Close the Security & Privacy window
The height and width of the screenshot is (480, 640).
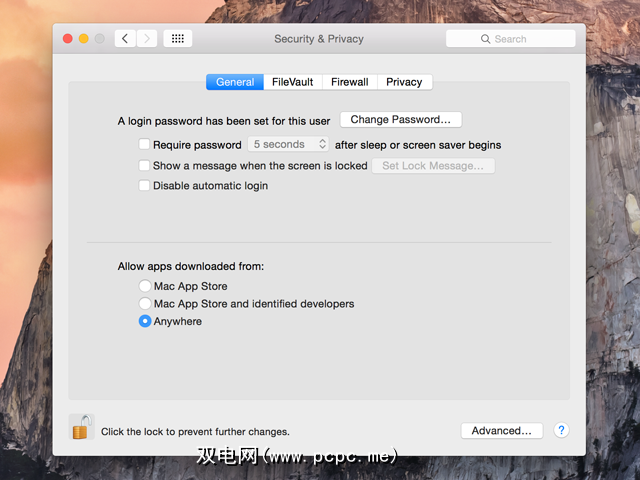coord(68,39)
